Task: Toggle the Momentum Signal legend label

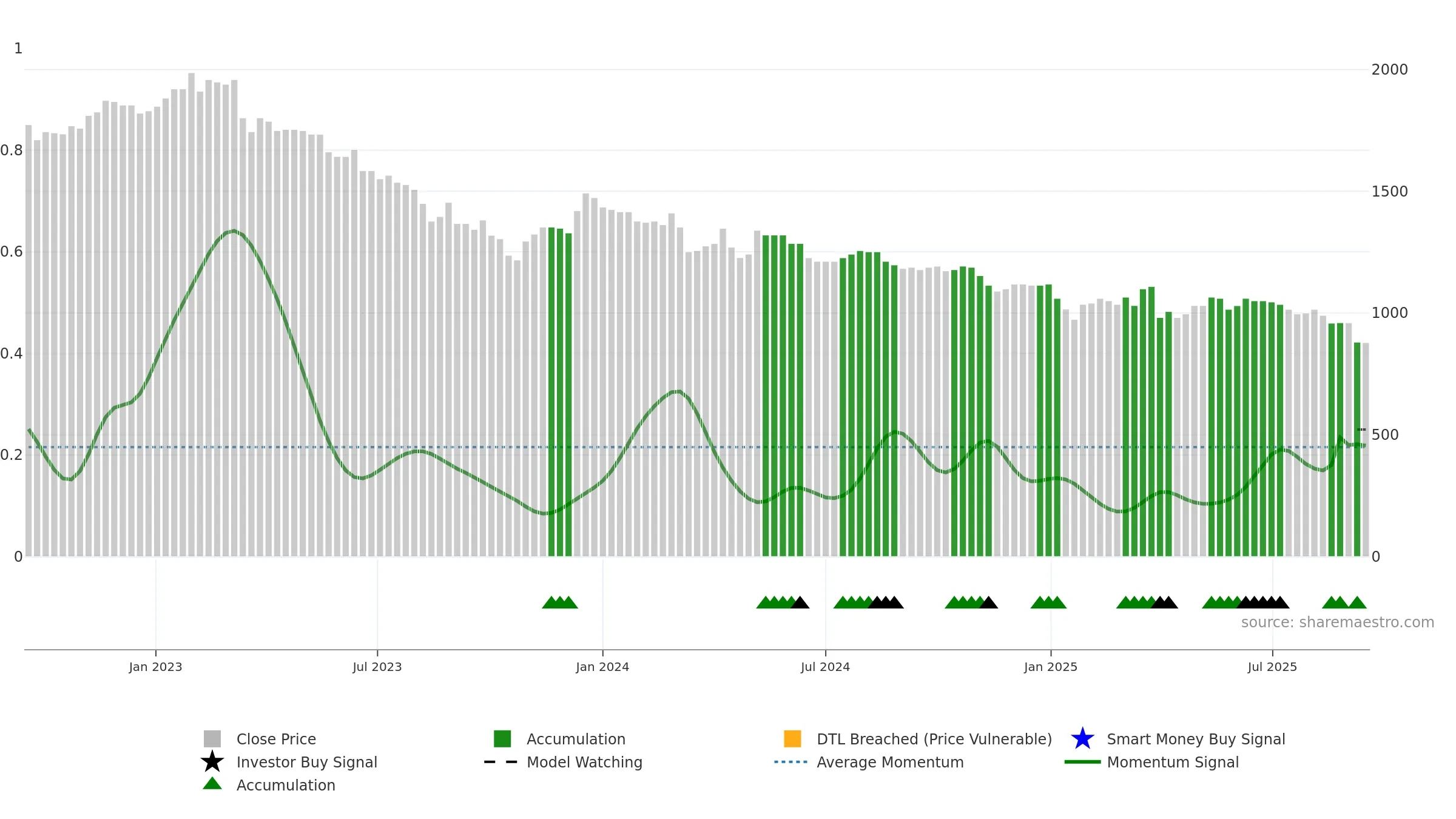Action: (1173, 762)
